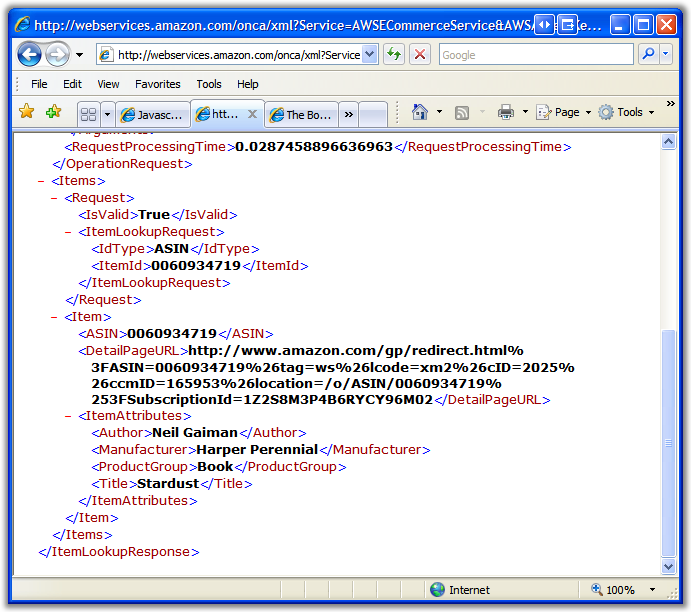The image size is (691, 612).
Task: Open the search provider dropdown arrow
Action: 666,55
